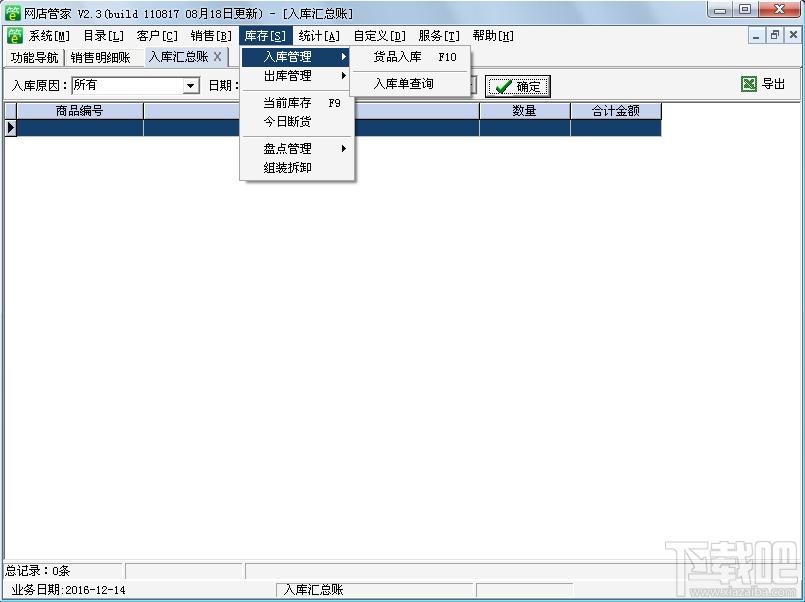Select 今日断货 menu entry
Screen dimensions: 805x602
(297, 122)
